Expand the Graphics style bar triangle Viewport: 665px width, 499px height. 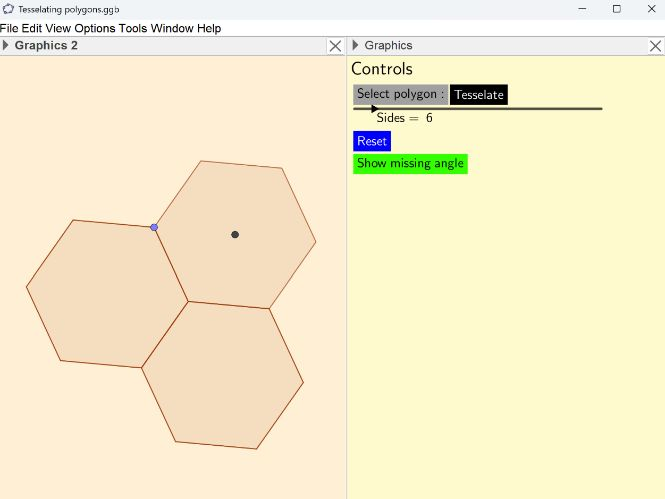[355, 45]
